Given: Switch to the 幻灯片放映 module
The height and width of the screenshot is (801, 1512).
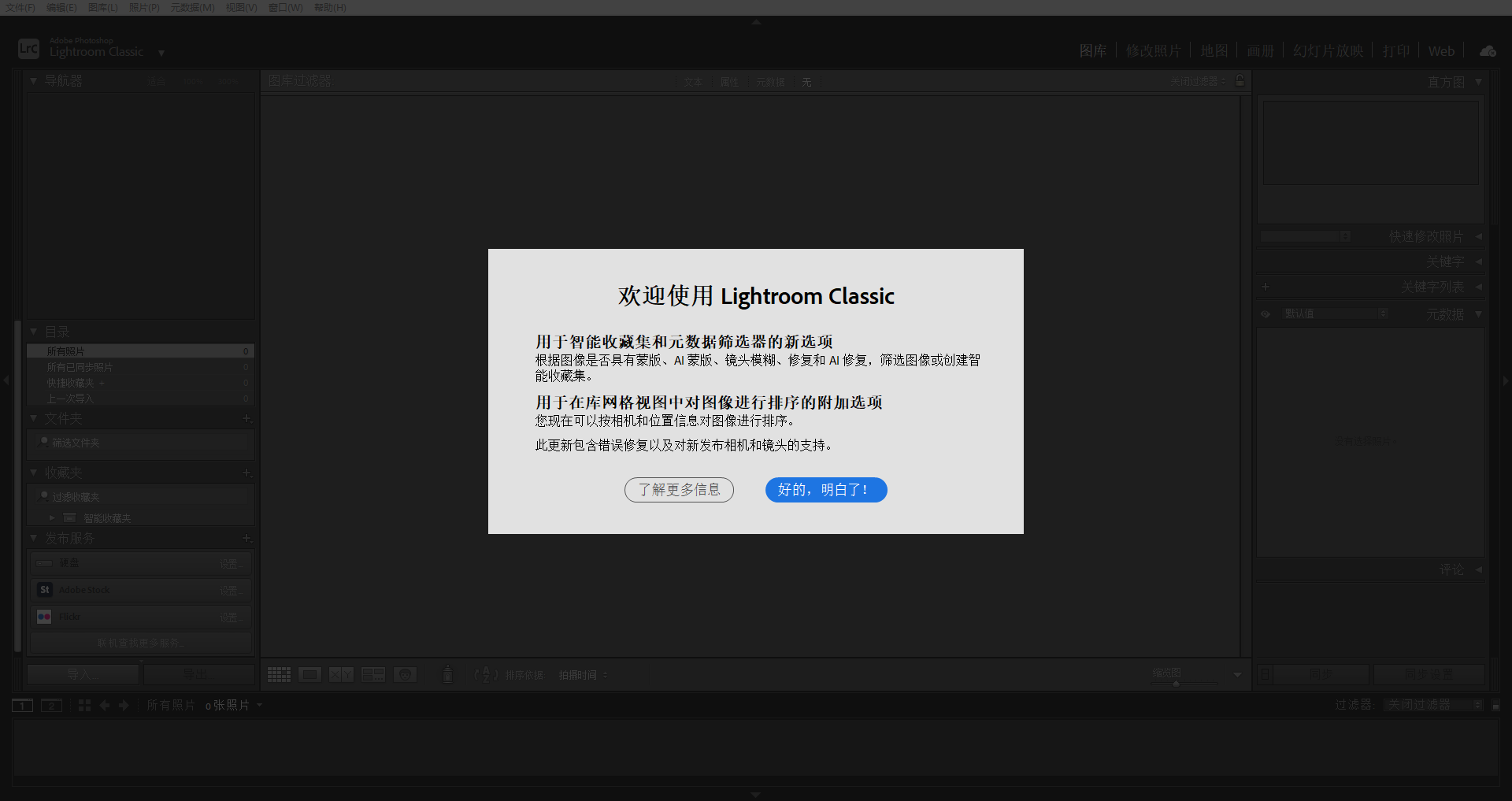Looking at the screenshot, I should click(1328, 51).
